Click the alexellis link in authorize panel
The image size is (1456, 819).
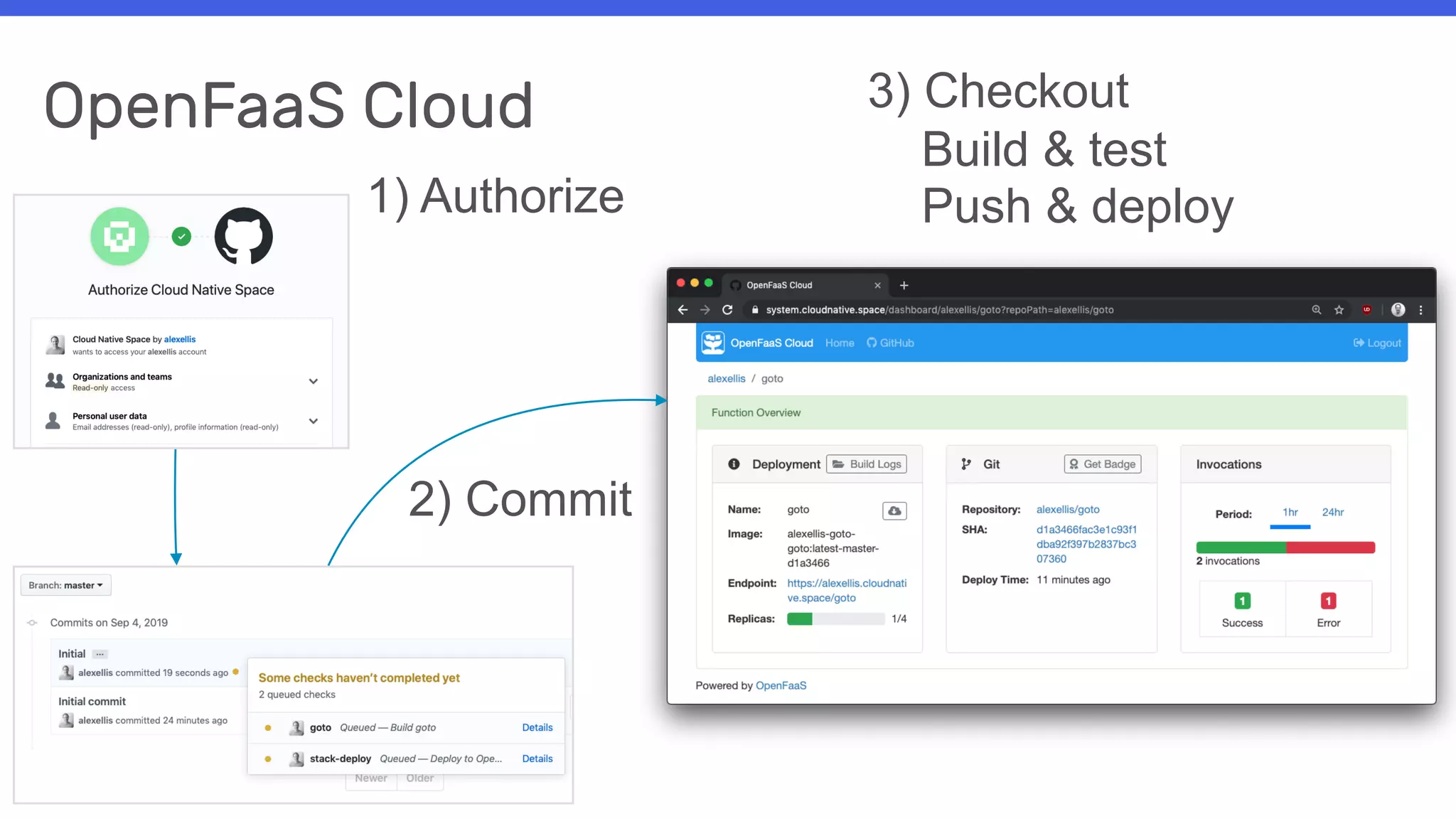[x=180, y=339]
